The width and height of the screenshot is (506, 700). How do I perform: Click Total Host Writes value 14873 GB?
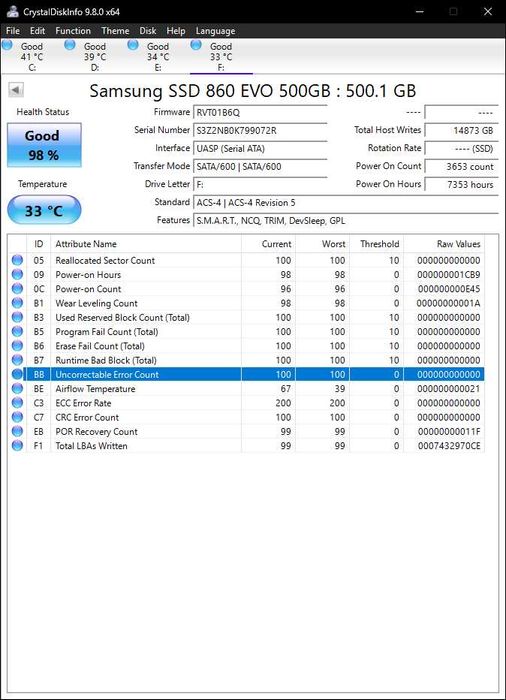coord(461,130)
